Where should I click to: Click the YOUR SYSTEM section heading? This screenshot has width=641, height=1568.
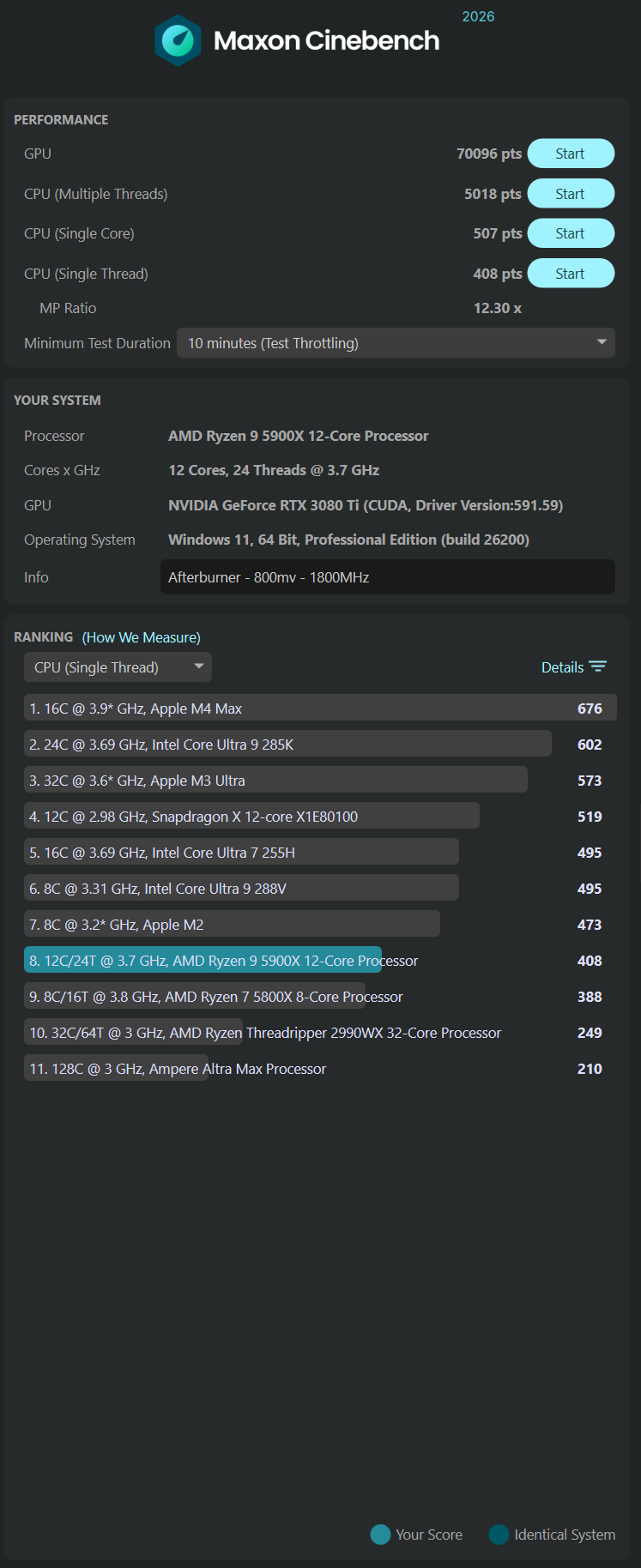pos(57,401)
